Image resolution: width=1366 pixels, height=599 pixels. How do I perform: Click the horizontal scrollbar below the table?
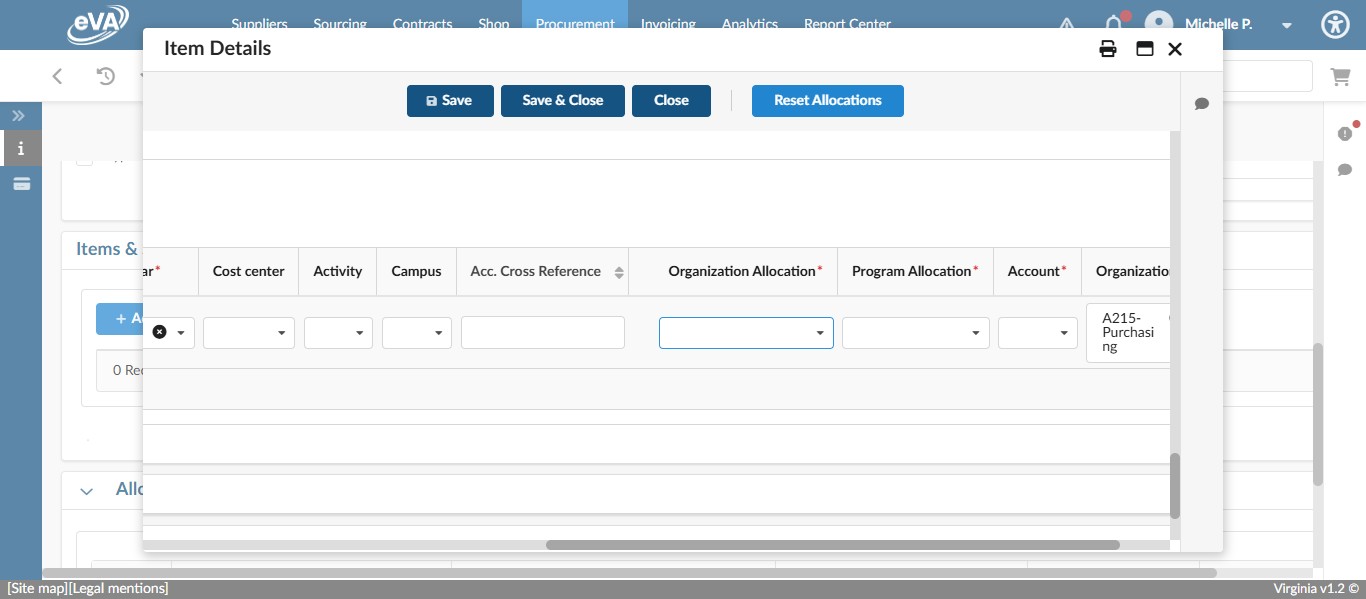coord(836,545)
